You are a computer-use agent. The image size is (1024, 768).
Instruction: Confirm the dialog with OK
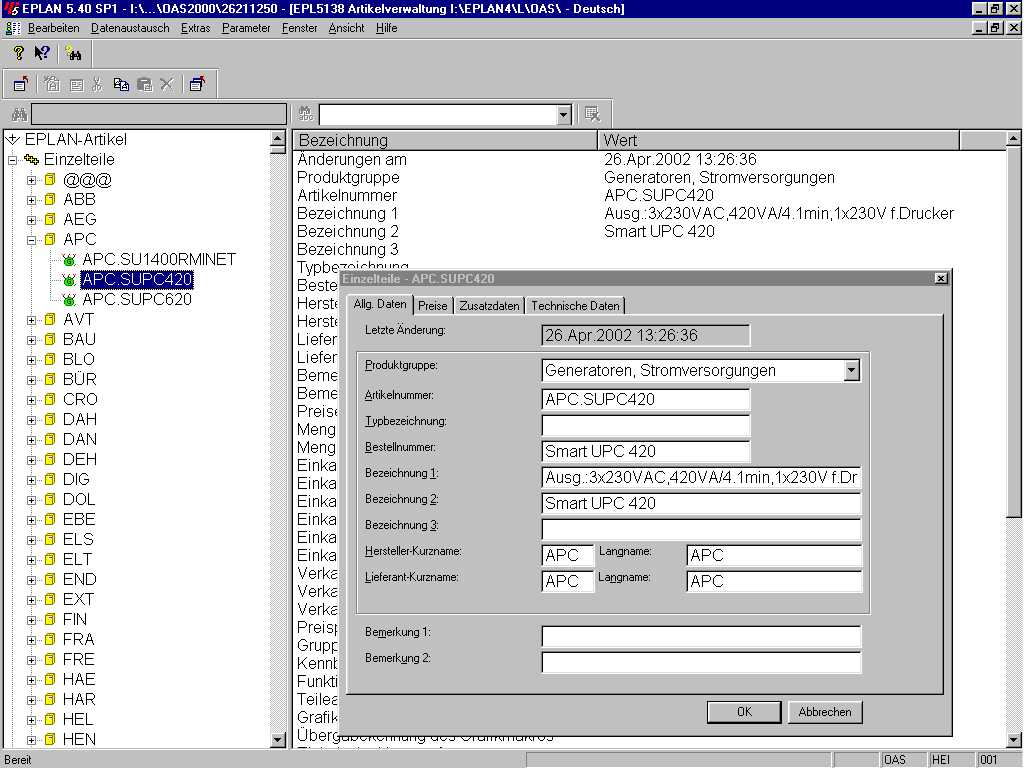(x=744, y=712)
